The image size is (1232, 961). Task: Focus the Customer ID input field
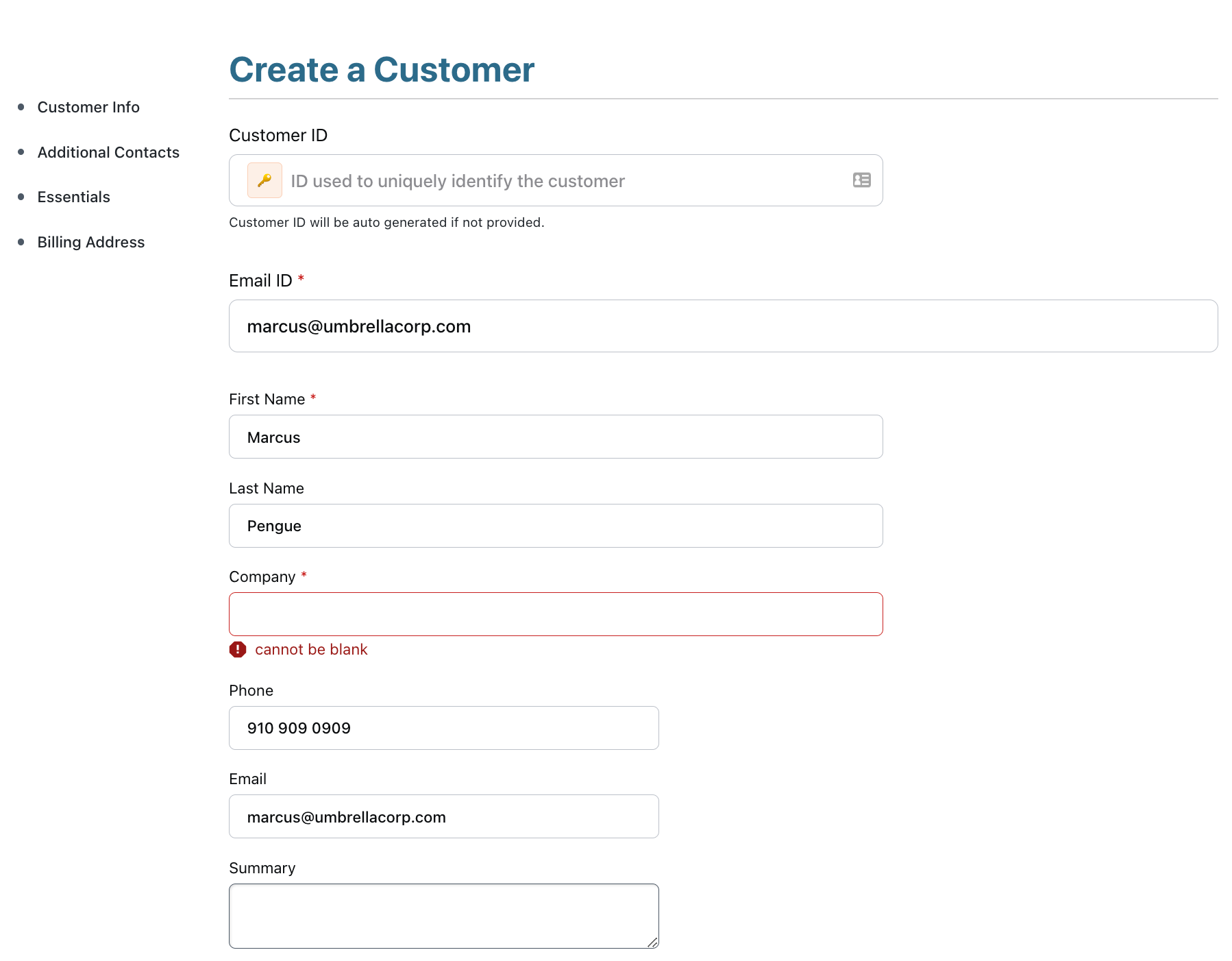tap(562, 181)
